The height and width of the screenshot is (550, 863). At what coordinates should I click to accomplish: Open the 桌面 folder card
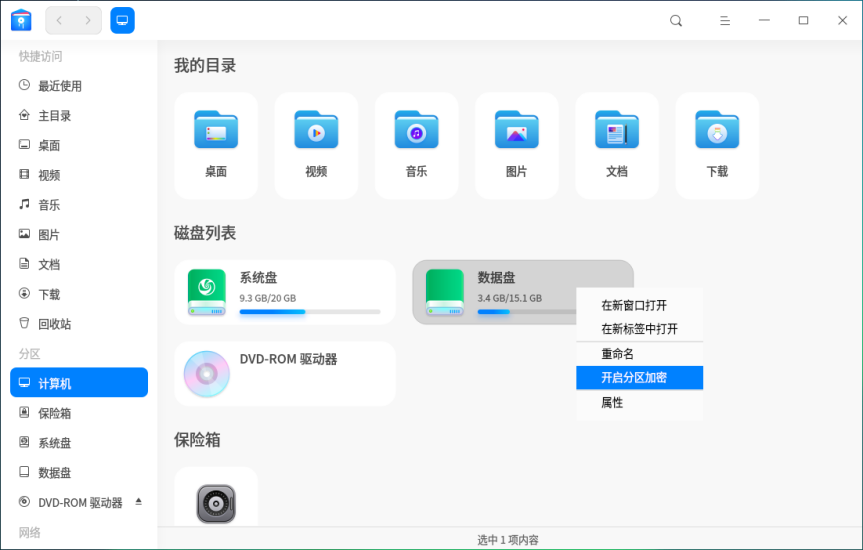click(x=216, y=145)
